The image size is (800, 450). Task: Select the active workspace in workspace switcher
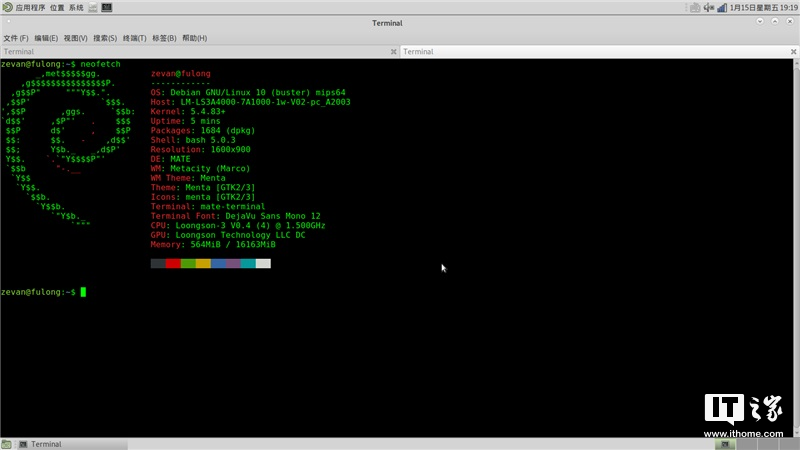pos(725,445)
